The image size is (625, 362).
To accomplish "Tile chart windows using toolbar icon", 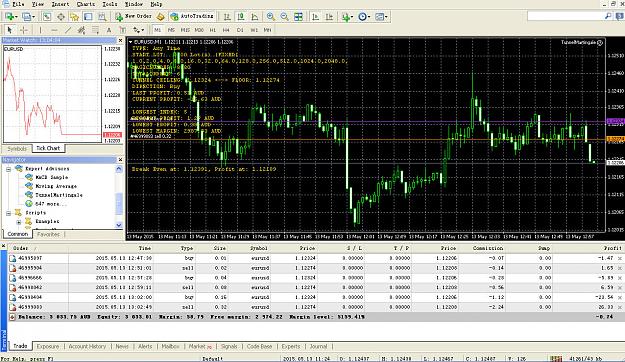I will pyautogui.click(x=298, y=16).
